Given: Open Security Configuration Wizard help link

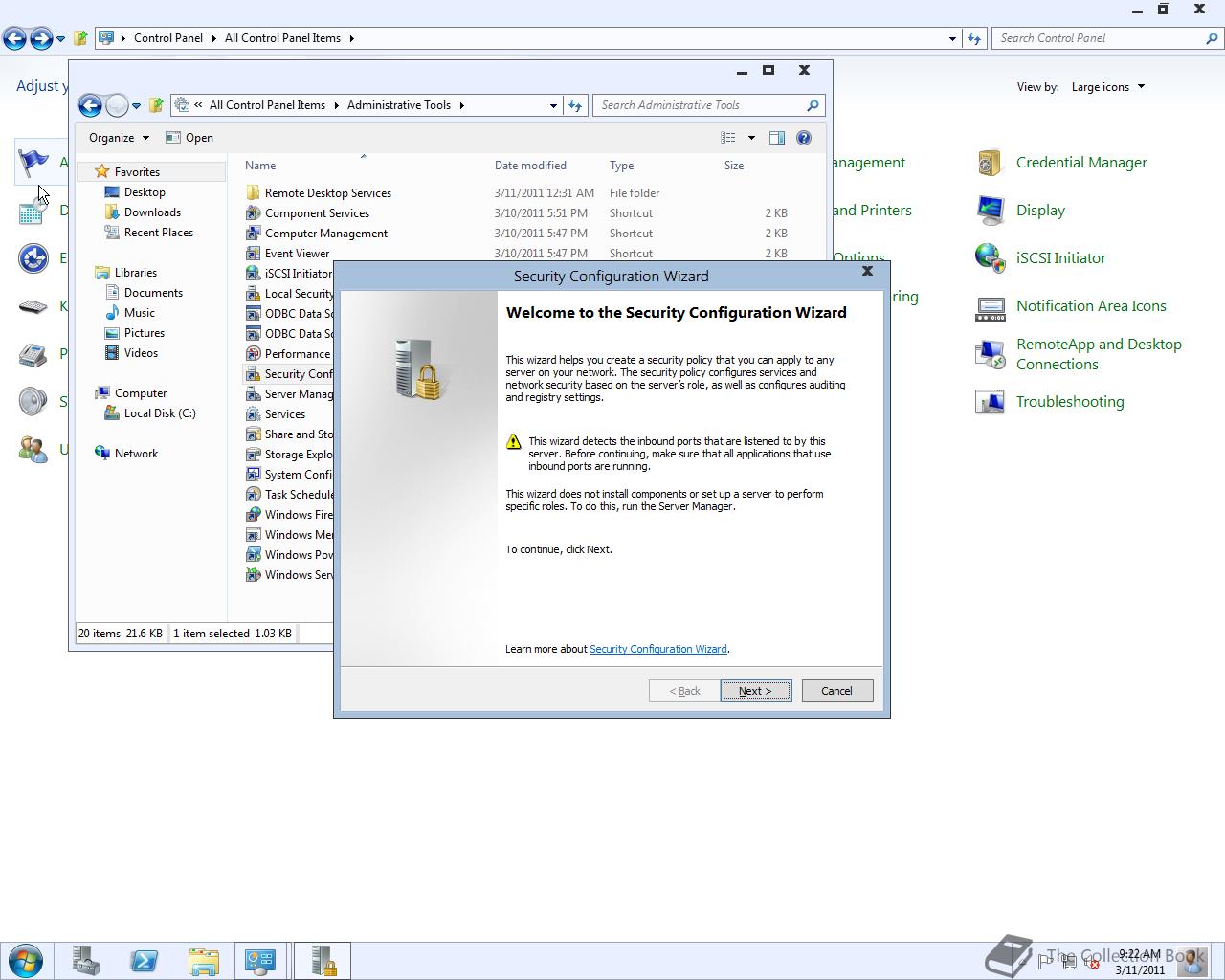Looking at the screenshot, I should [657, 649].
